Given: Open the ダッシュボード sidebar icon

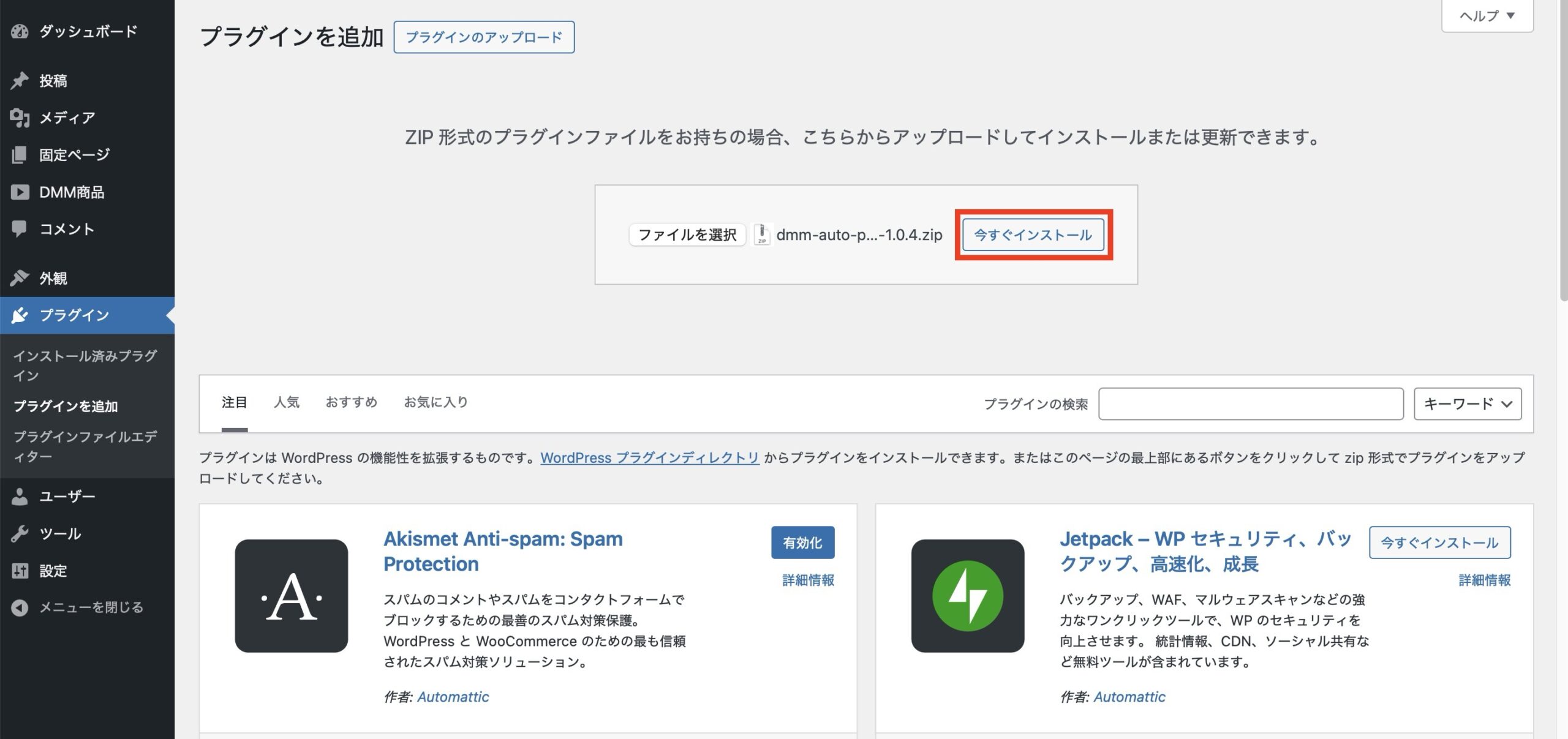Looking at the screenshot, I should click(x=20, y=32).
